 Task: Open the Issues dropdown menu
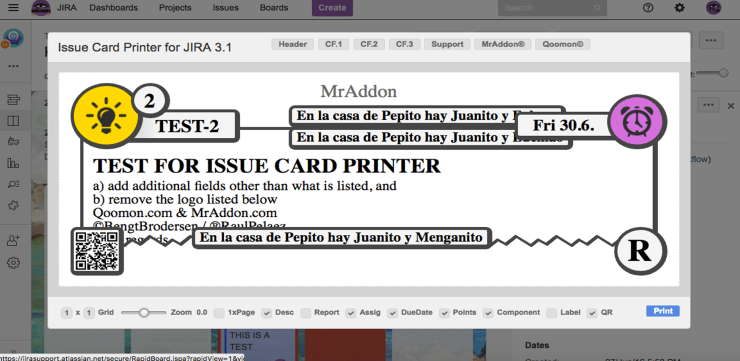point(226,8)
